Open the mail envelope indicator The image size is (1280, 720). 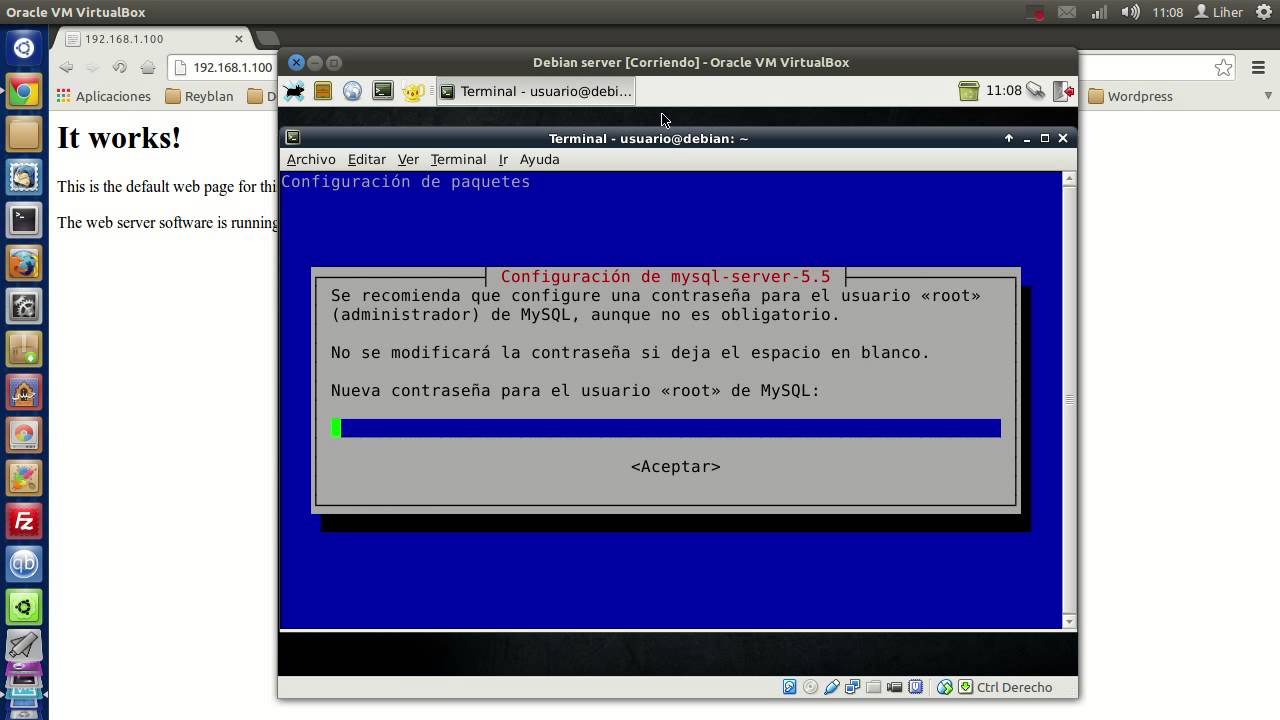tap(1067, 12)
